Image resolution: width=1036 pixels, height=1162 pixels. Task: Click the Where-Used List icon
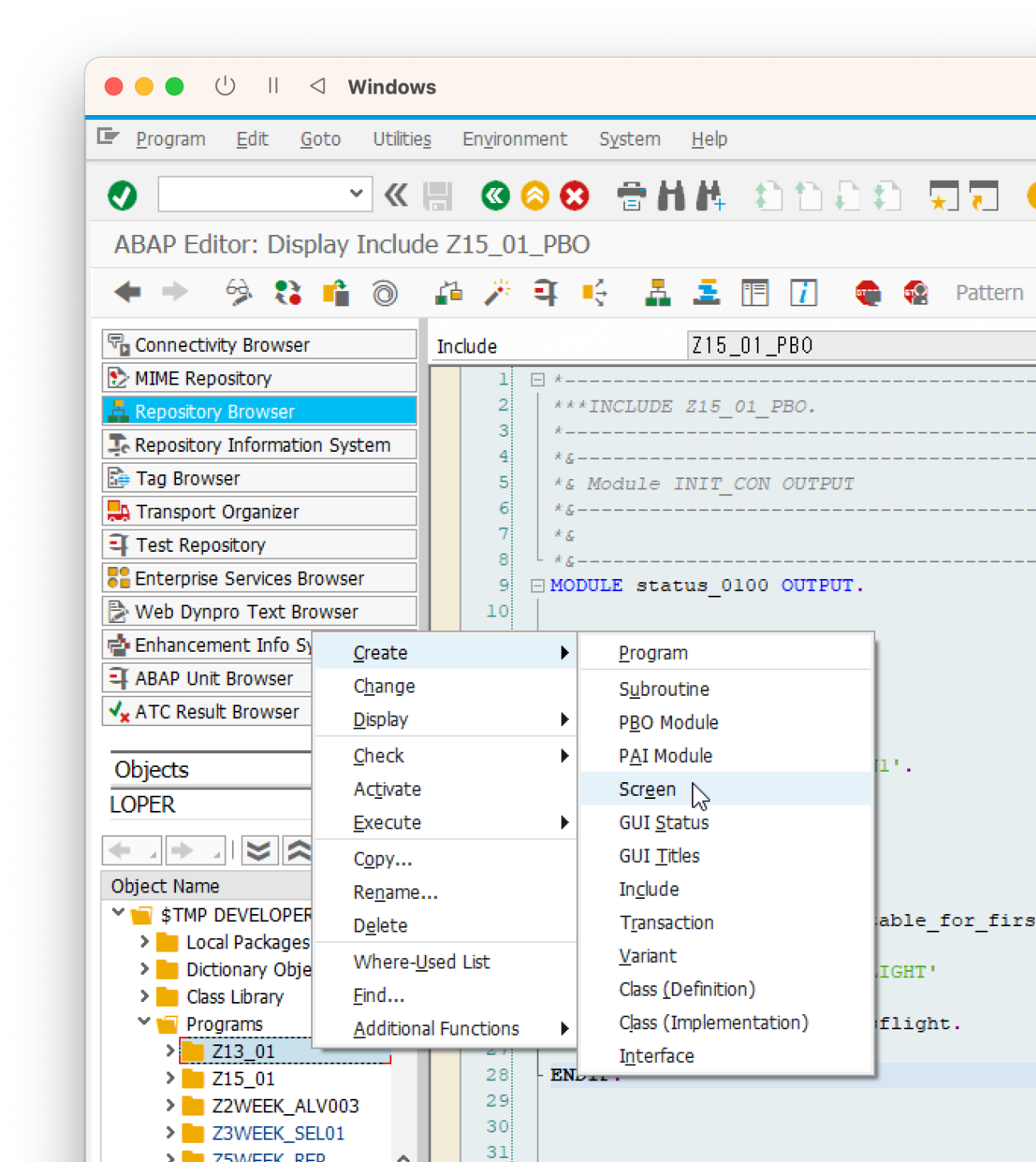(x=594, y=293)
